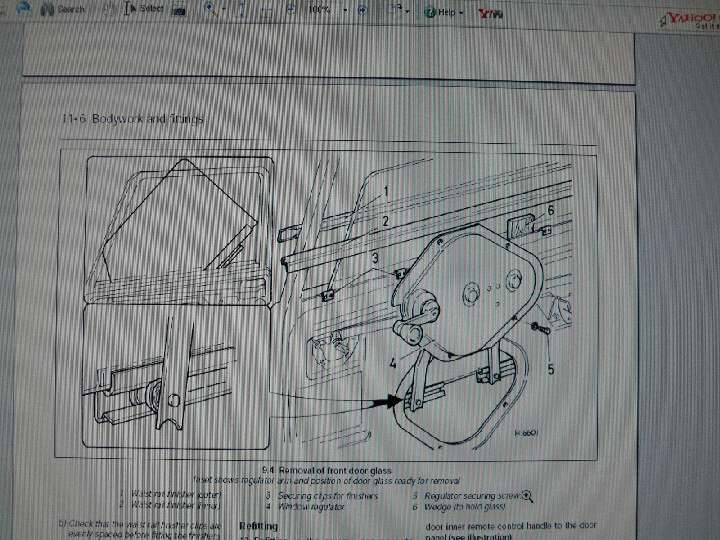Click the red Y! toolbar icon
Image resolution: width=720 pixels, height=540 pixels.
click(x=490, y=13)
